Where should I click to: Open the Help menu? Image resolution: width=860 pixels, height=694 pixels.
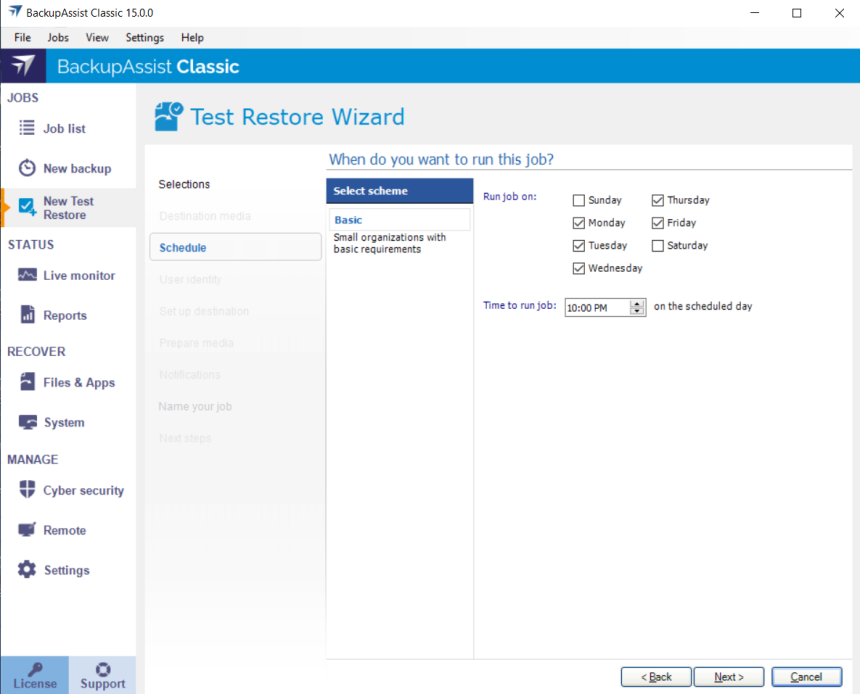pos(192,37)
